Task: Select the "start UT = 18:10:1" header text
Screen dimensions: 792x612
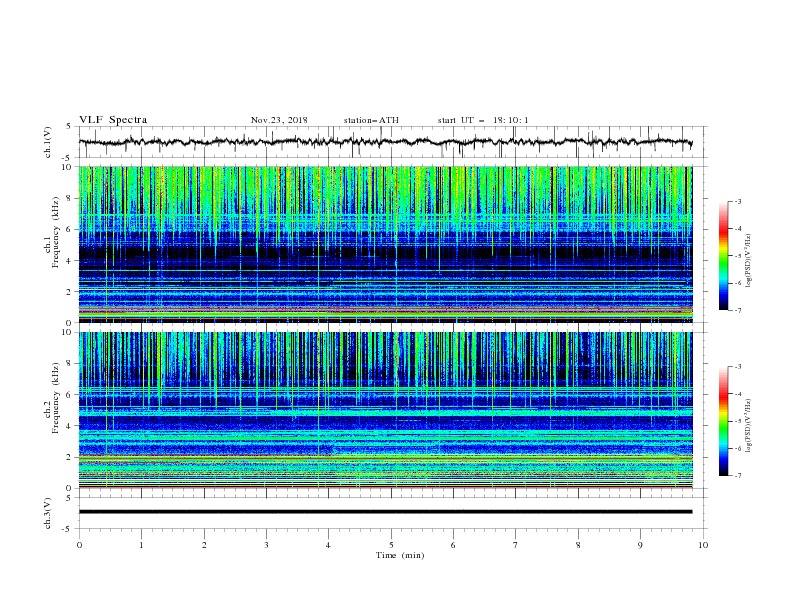Action: pyautogui.click(x=483, y=120)
